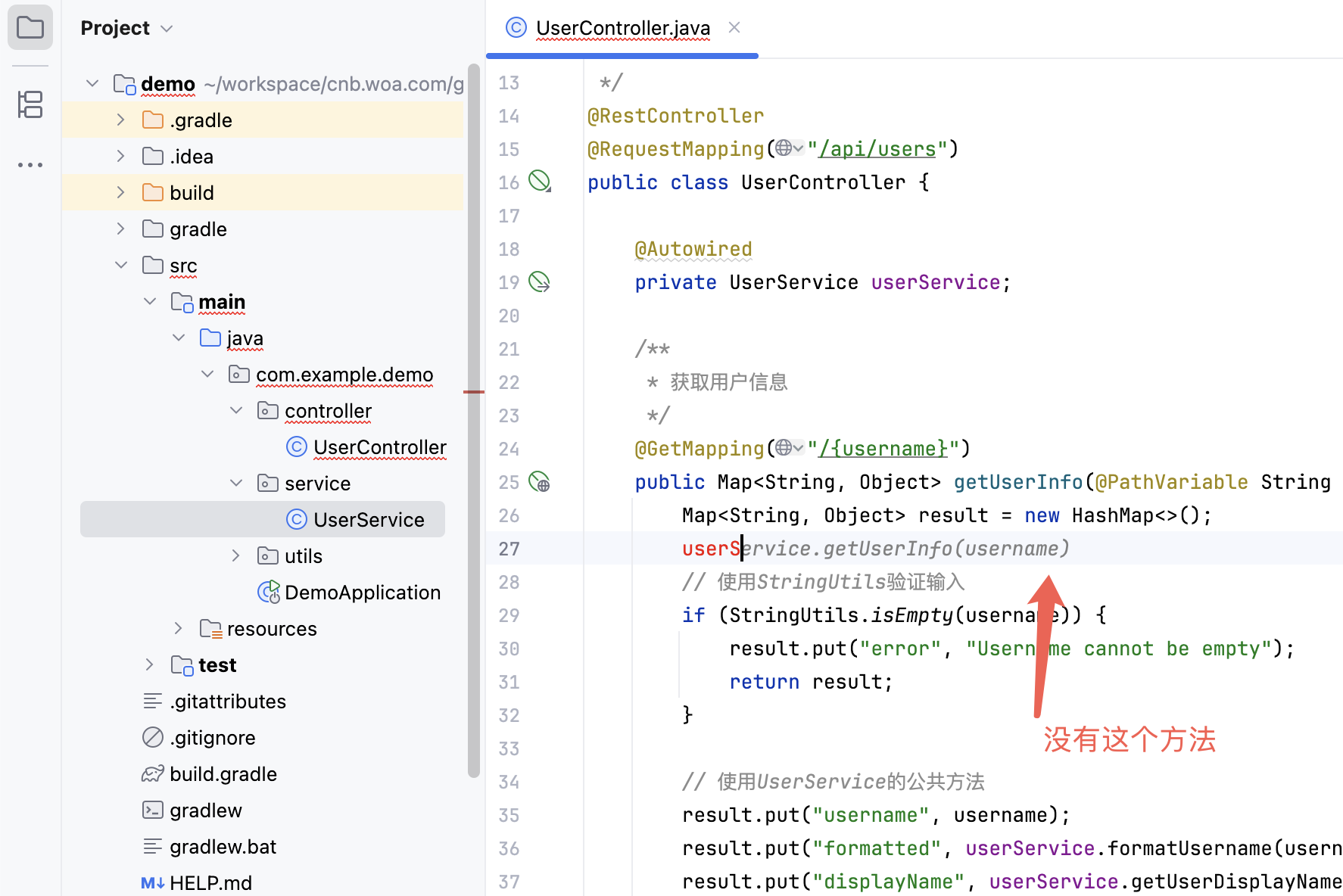Open the Structure tool window icon
Viewport: 1343px width, 896px height.
[30, 104]
